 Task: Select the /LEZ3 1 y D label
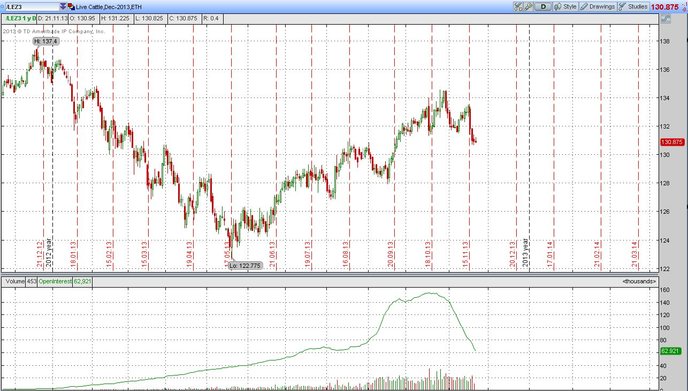click(20, 18)
